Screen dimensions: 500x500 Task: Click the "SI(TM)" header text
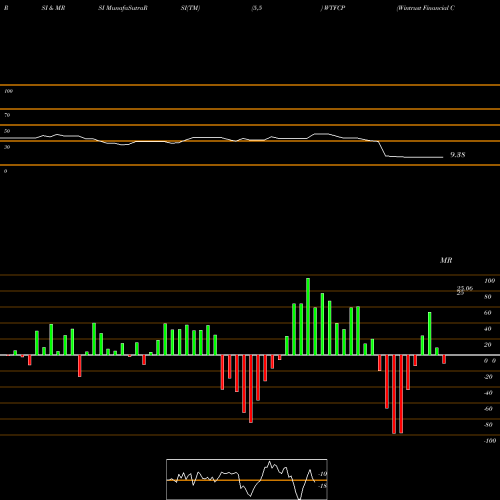tap(190, 8)
